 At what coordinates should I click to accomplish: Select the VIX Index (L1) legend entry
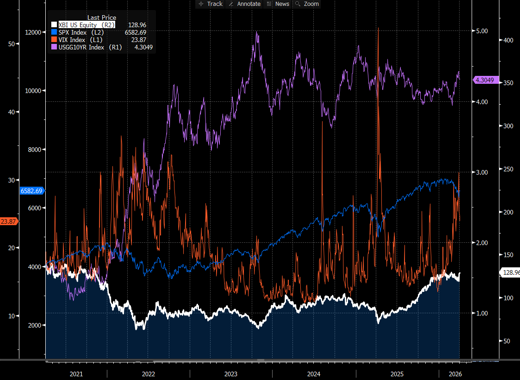click(80, 40)
